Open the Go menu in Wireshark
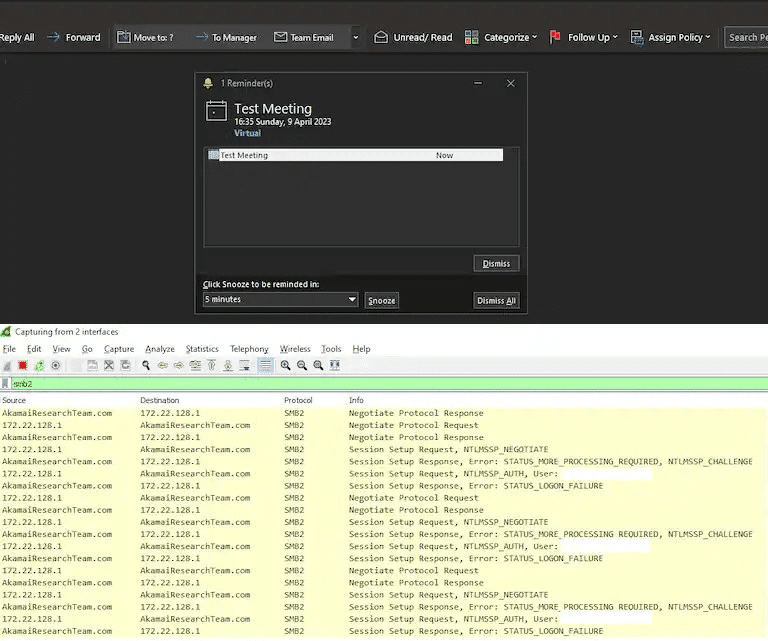Viewport: 768px width, 641px height. [87, 349]
